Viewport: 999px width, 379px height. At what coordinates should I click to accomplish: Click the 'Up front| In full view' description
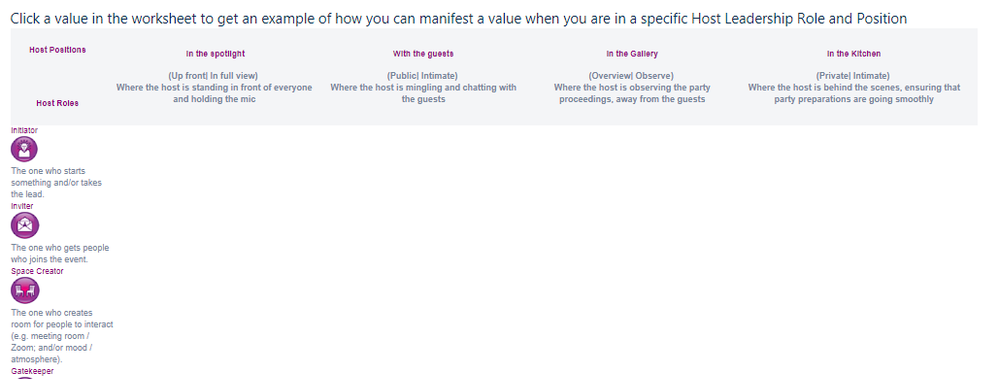[x=214, y=75]
